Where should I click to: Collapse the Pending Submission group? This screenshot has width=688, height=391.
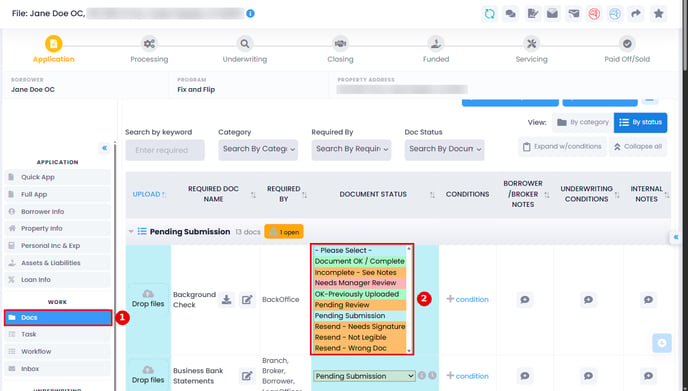click(131, 232)
